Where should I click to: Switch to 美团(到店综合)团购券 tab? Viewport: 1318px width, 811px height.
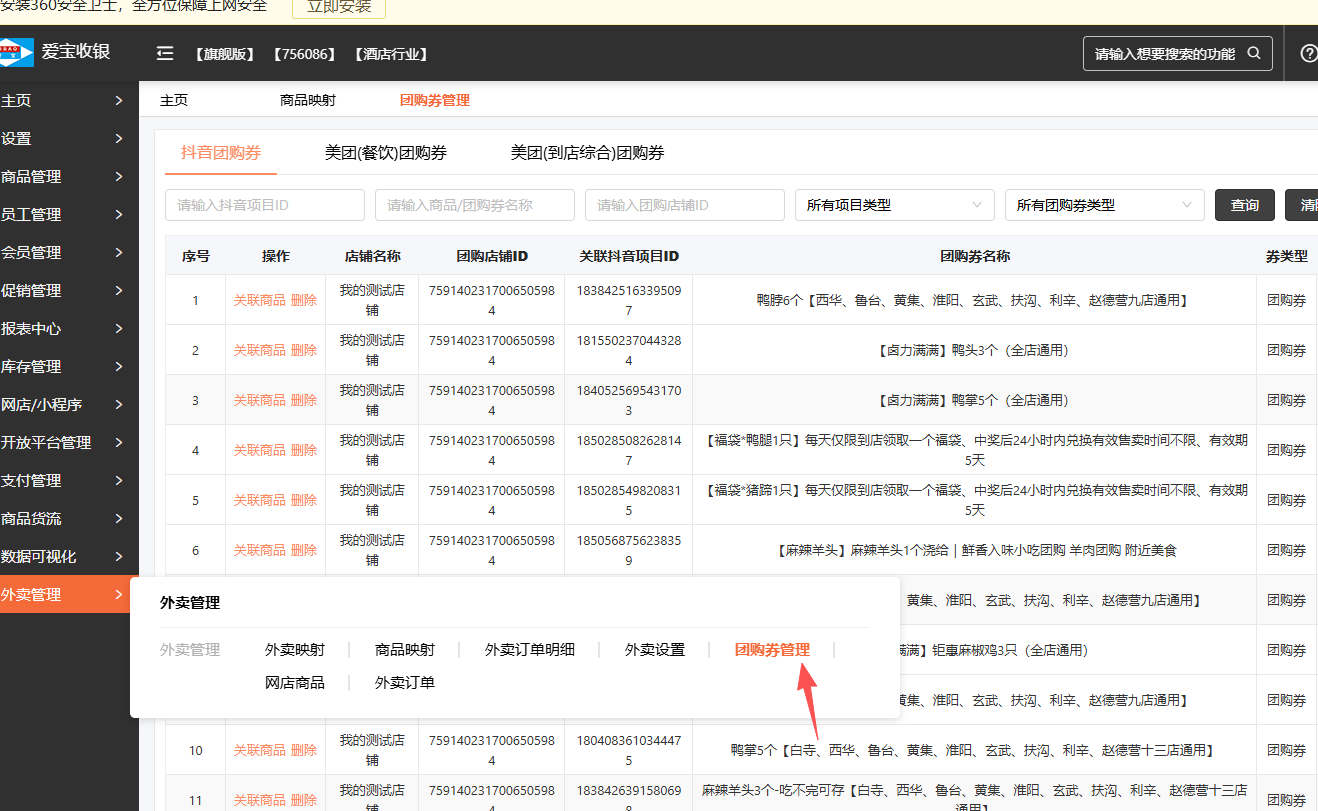[587, 153]
